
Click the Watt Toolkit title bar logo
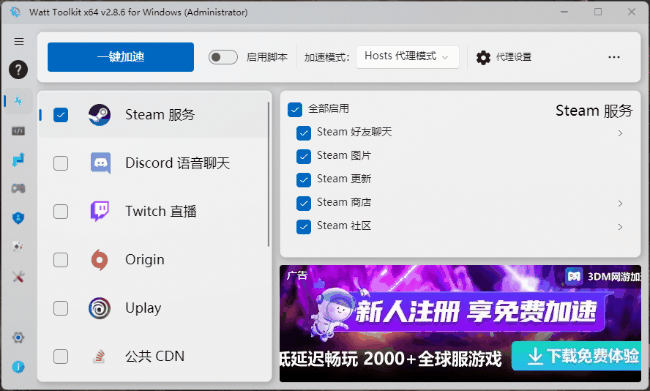(x=15, y=12)
